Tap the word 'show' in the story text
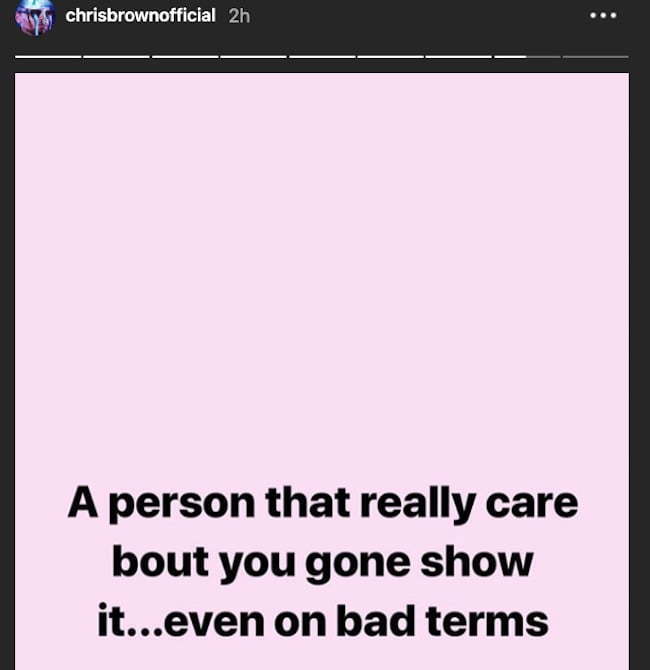Image resolution: width=650 pixels, height=670 pixels. pyautogui.click(x=476, y=562)
